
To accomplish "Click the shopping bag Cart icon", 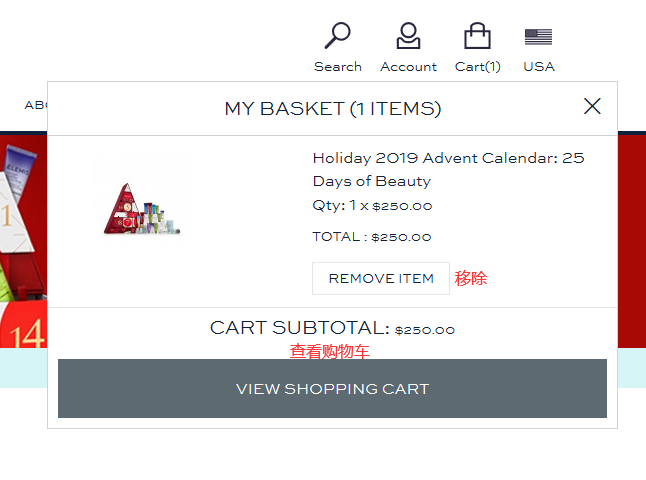I will pyautogui.click(x=477, y=36).
